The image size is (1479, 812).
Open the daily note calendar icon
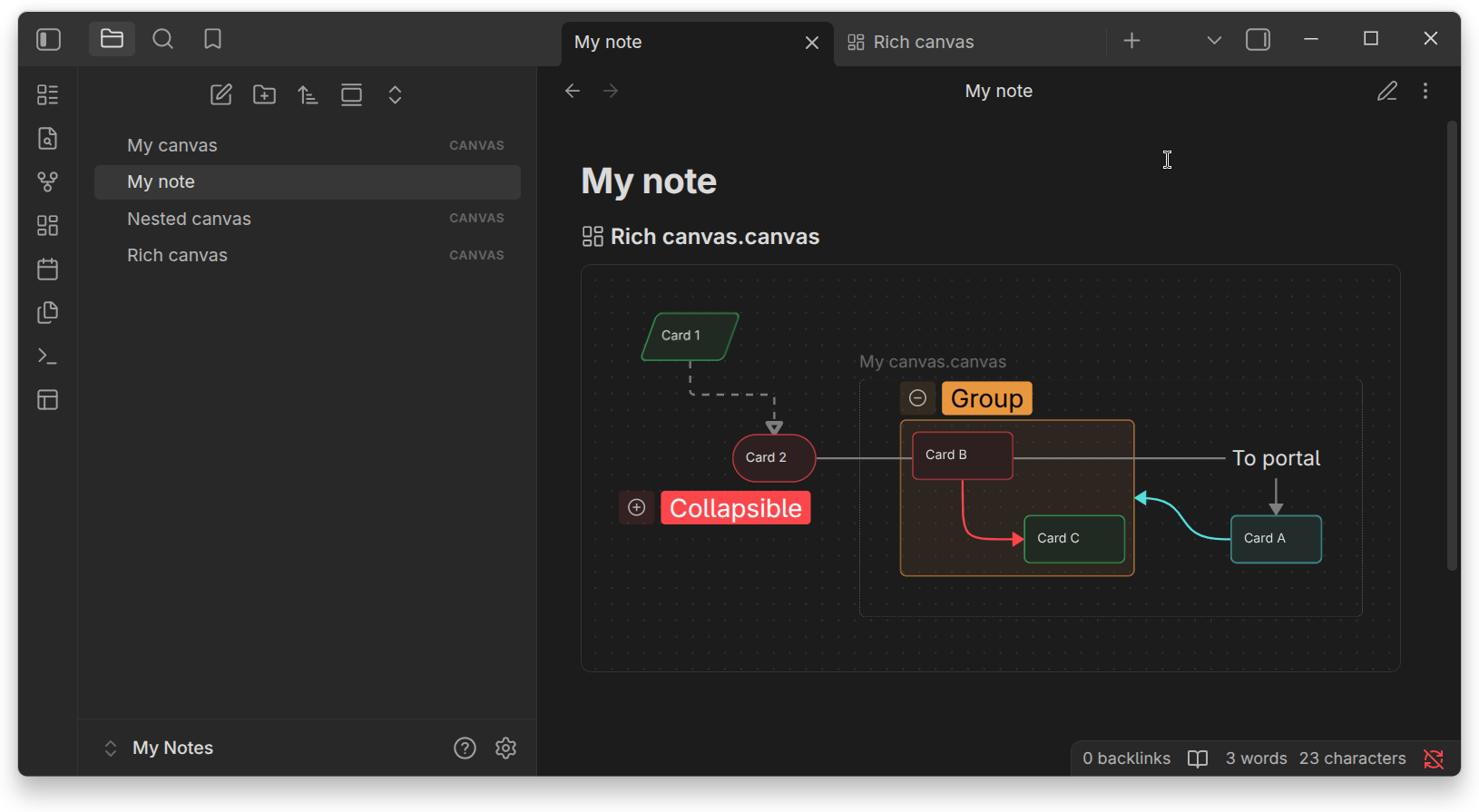[x=48, y=269]
